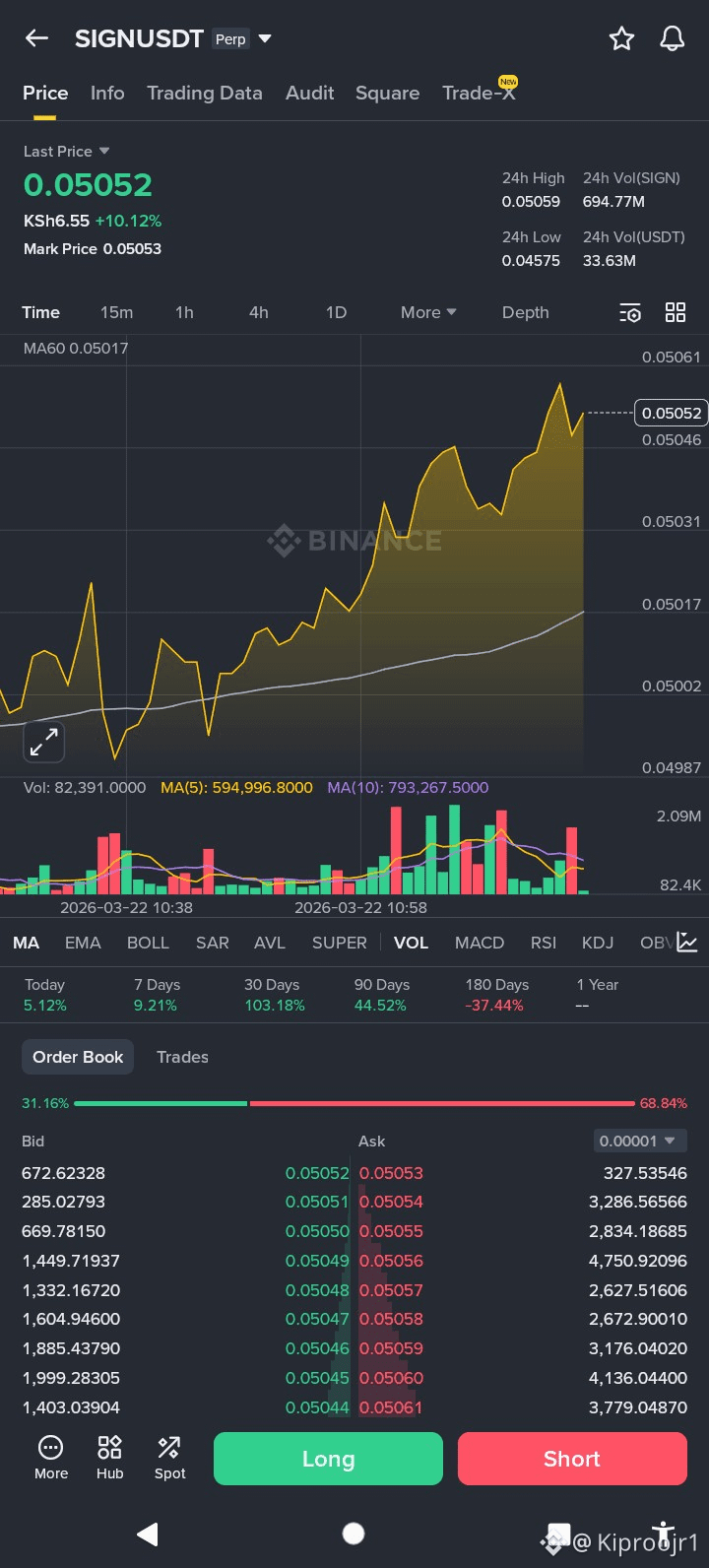Go back with the arrow icon
Screen dimensions: 709x1568
tap(36, 38)
